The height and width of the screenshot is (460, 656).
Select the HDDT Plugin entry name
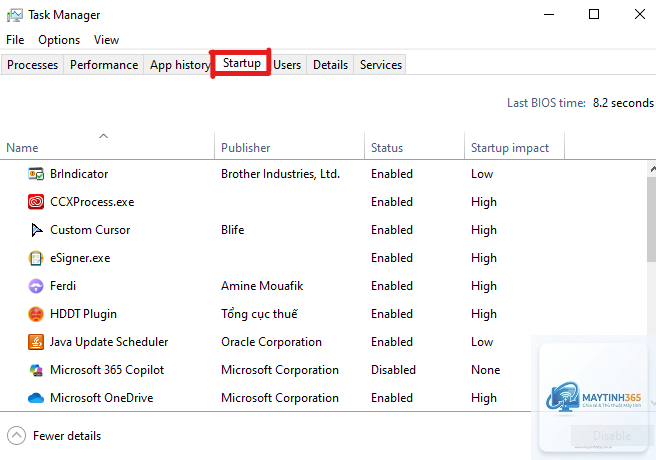click(83, 314)
